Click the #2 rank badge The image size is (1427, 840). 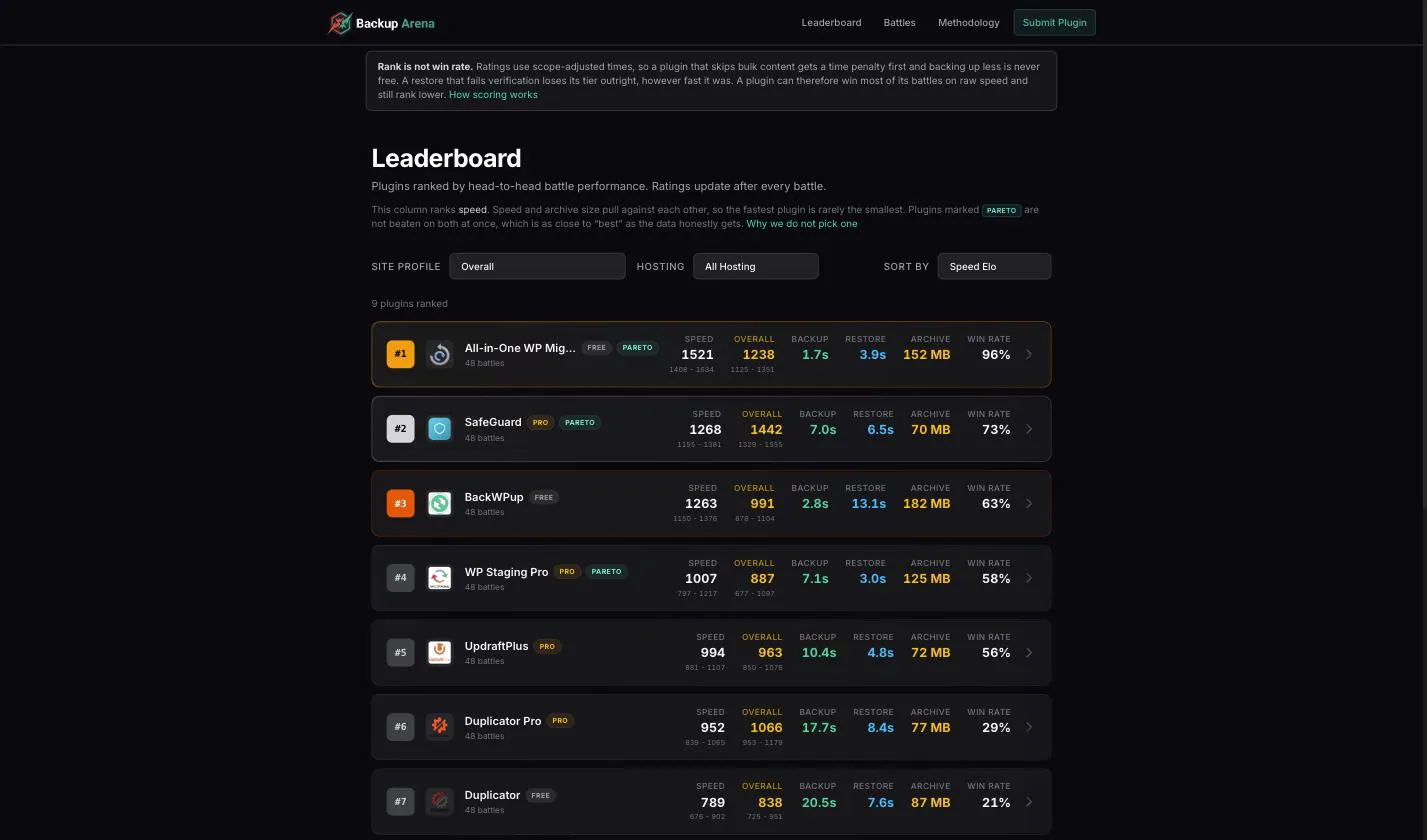tap(400, 429)
